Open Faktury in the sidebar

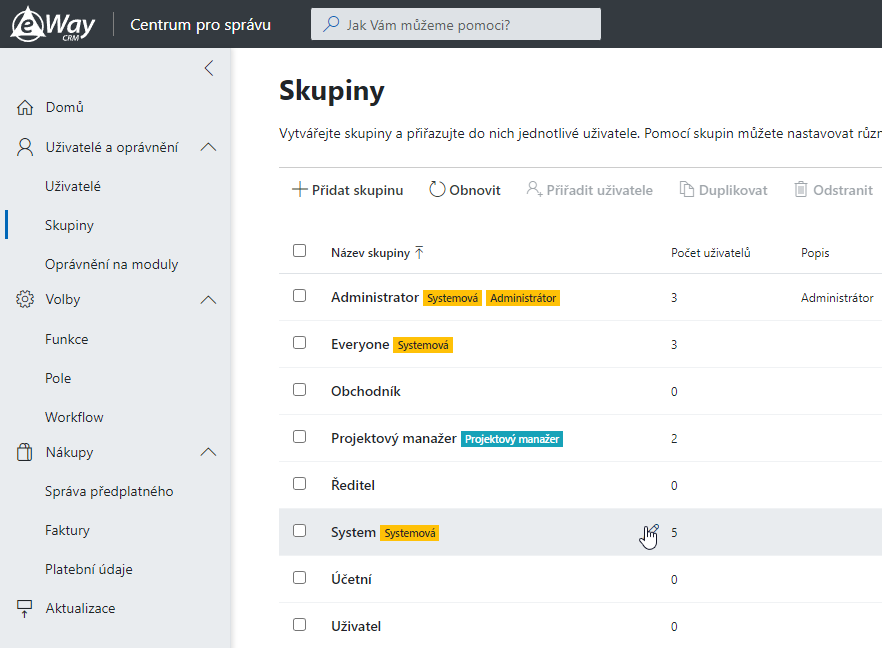[x=68, y=530]
